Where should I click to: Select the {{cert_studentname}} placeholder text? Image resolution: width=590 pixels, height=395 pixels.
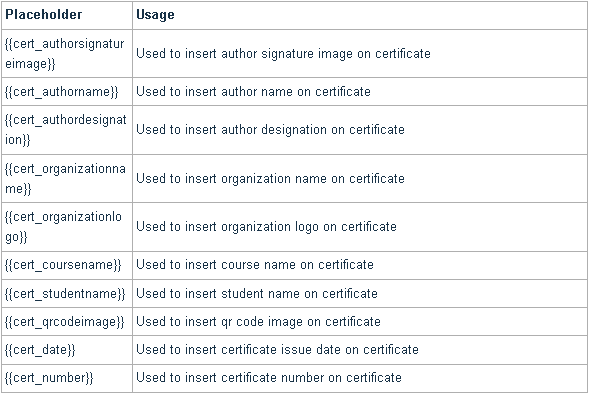point(65,293)
